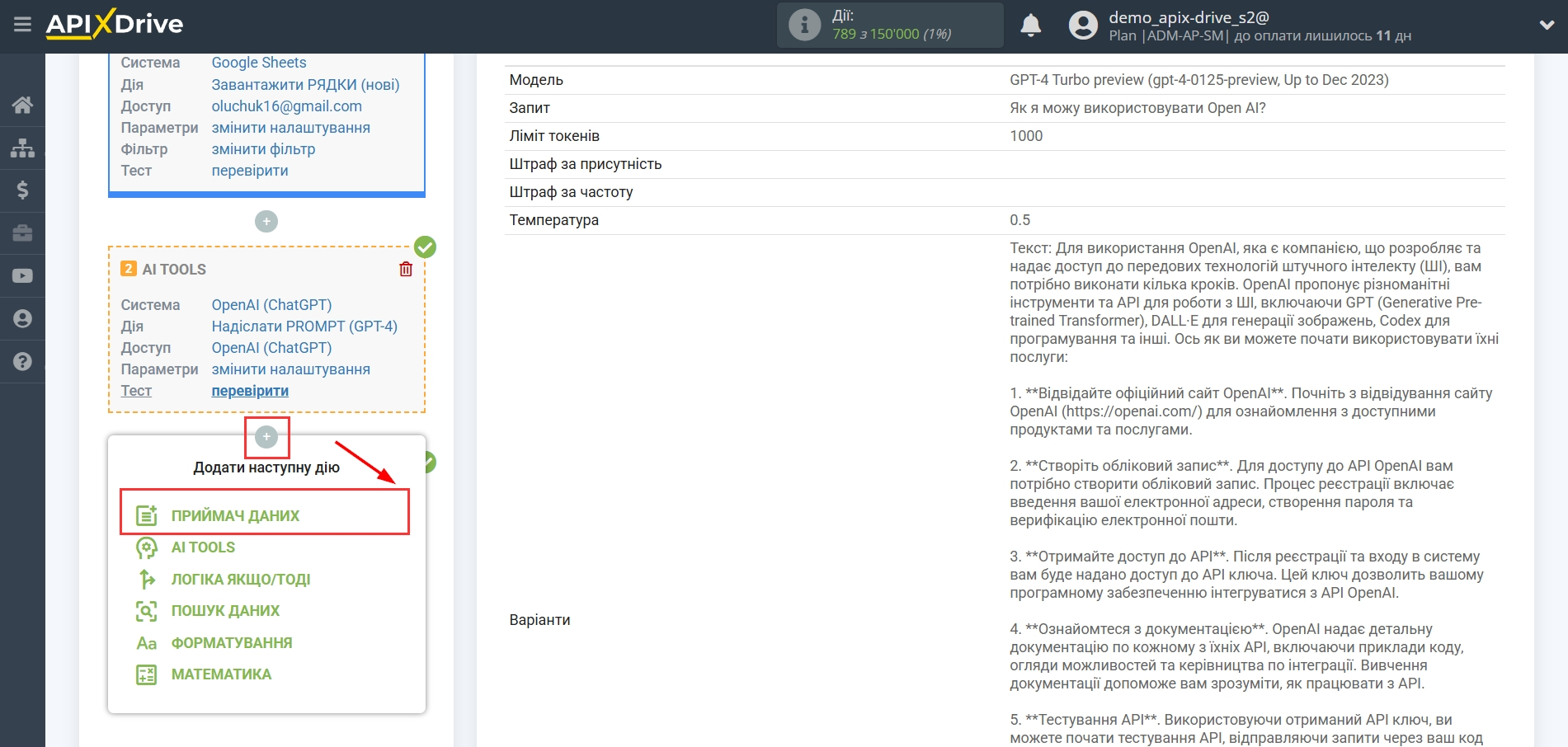Image resolution: width=1568 pixels, height=747 pixels.
Task: Click Надіслати PROMPT (GPT-4) link
Action: point(304,327)
